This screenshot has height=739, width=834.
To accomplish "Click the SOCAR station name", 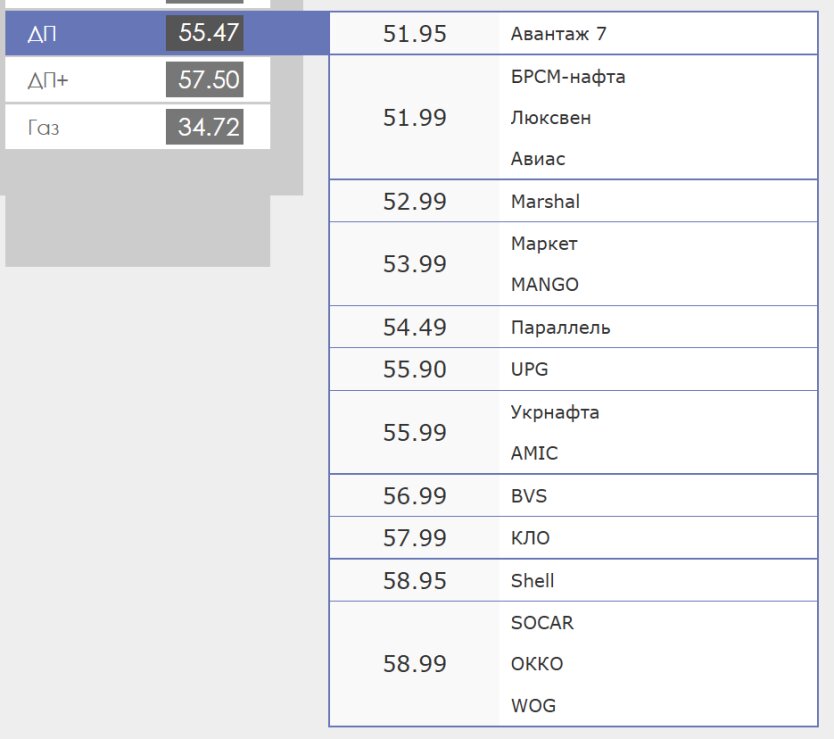I will click(x=542, y=622).
